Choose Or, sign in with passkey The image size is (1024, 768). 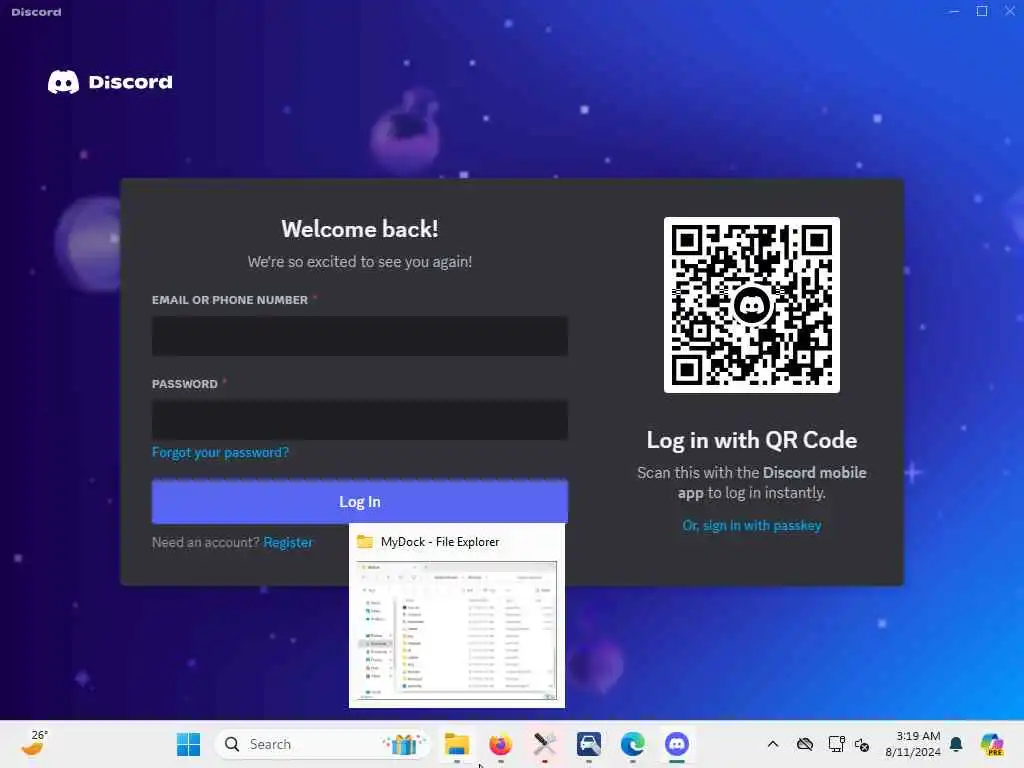[x=752, y=525]
